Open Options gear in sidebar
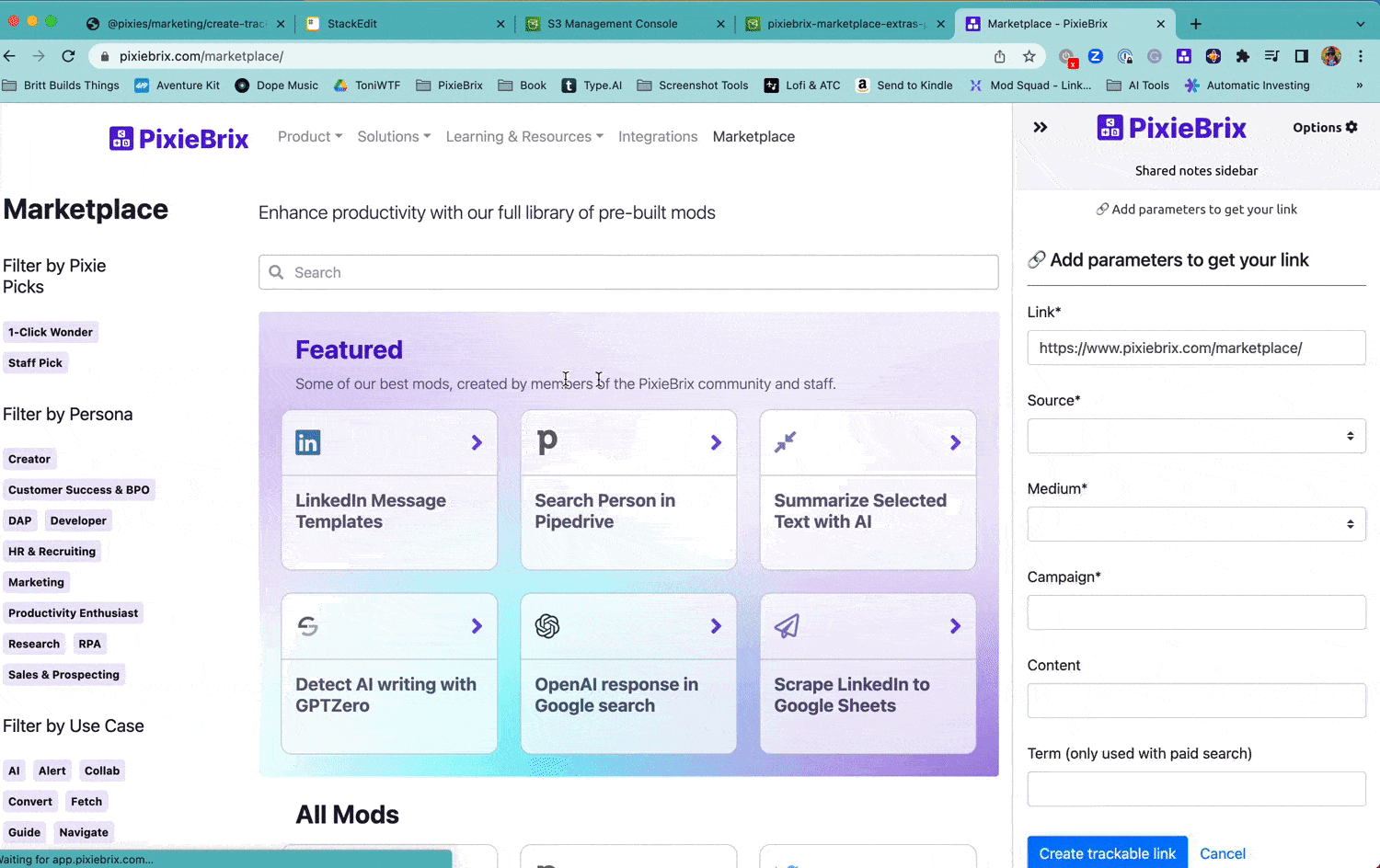The image size is (1380, 868). tap(1324, 128)
